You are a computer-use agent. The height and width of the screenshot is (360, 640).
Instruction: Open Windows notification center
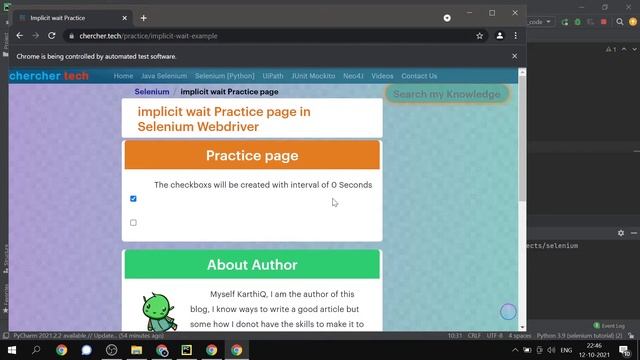pos(624,350)
